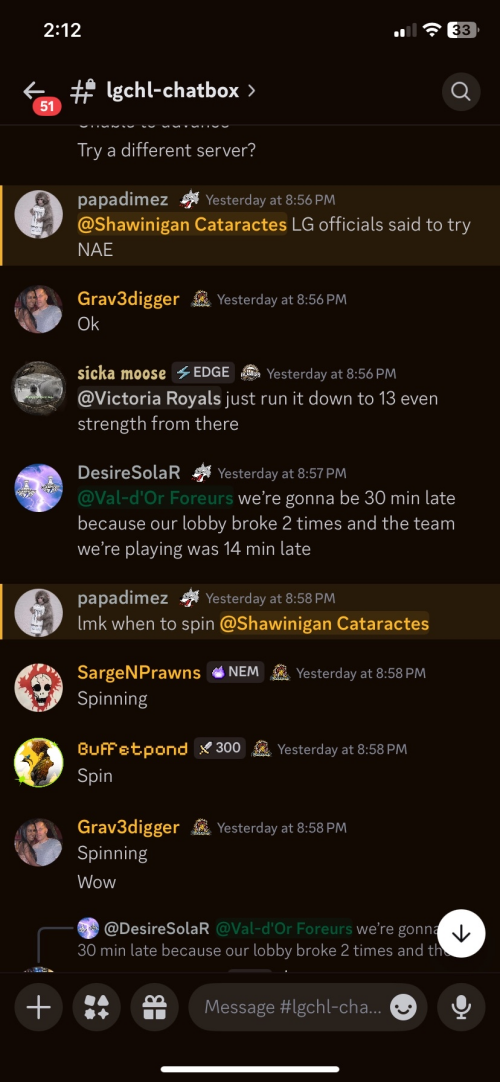Tap the Message #lgchl-cha... input field
Image resolution: width=500 pixels, height=1082 pixels.
pyautogui.click(x=308, y=1007)
